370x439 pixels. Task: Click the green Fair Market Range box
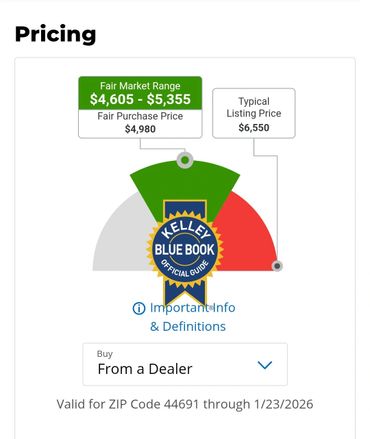[140, 93]
